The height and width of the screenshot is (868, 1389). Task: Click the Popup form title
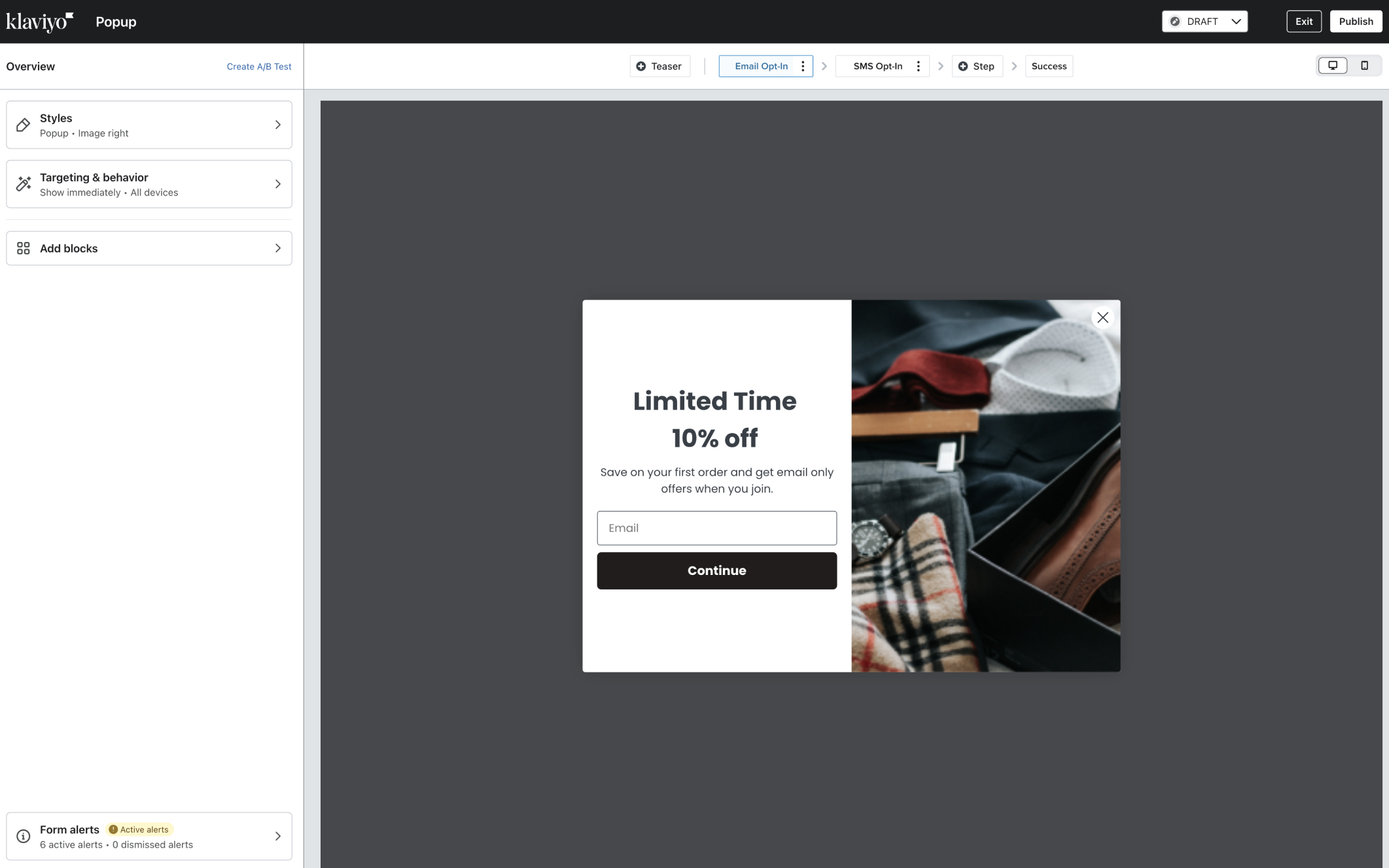pyautogui.click(x=116, y=22)
